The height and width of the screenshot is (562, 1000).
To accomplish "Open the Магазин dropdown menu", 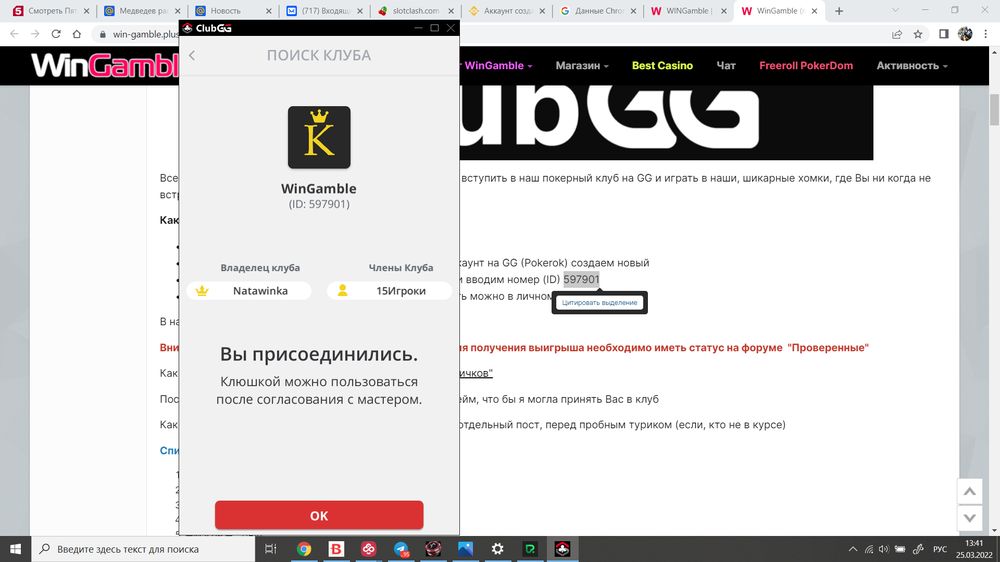I will (x=582, y=66).
